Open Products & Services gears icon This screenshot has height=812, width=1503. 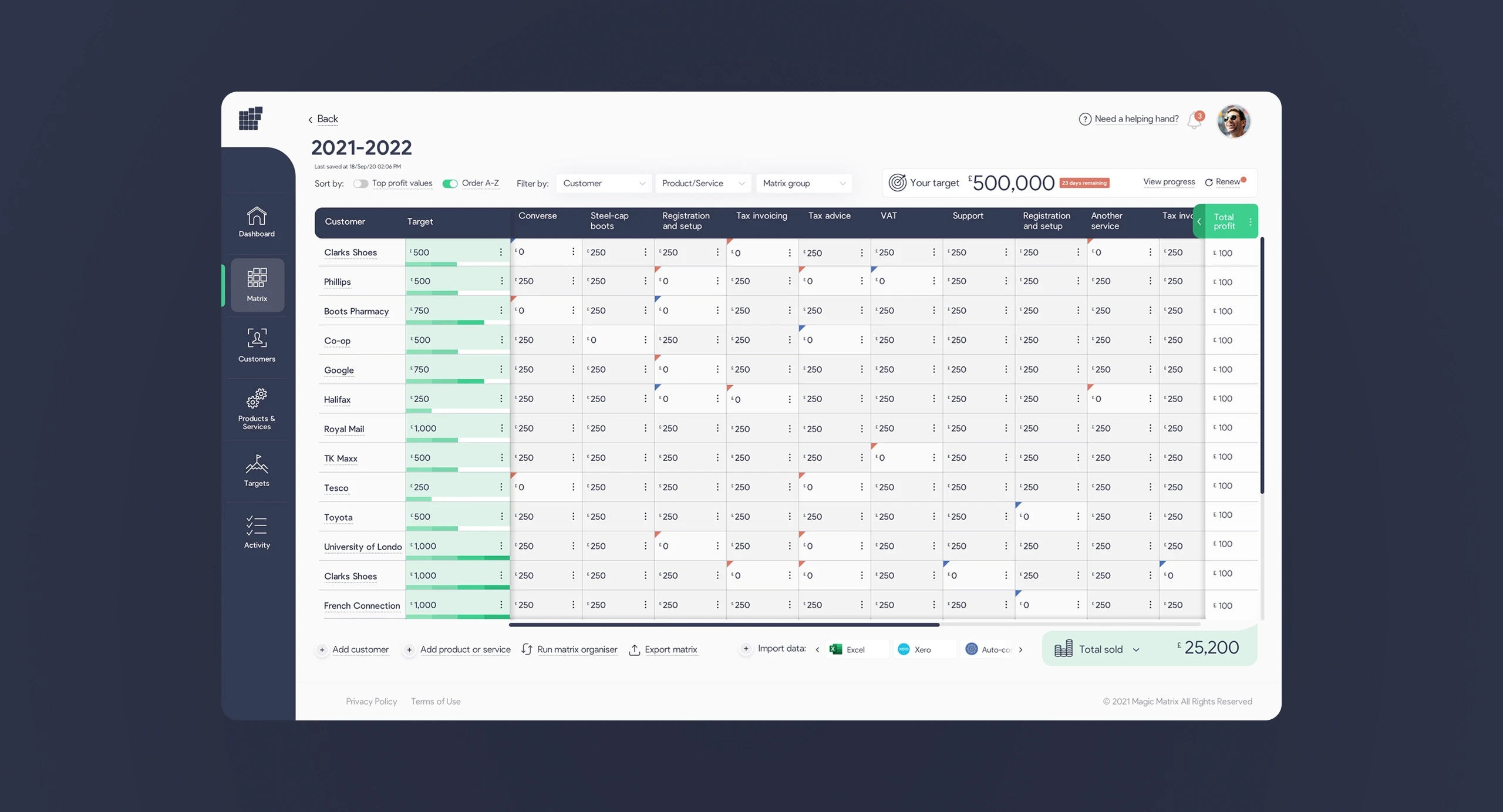[257, 399]
